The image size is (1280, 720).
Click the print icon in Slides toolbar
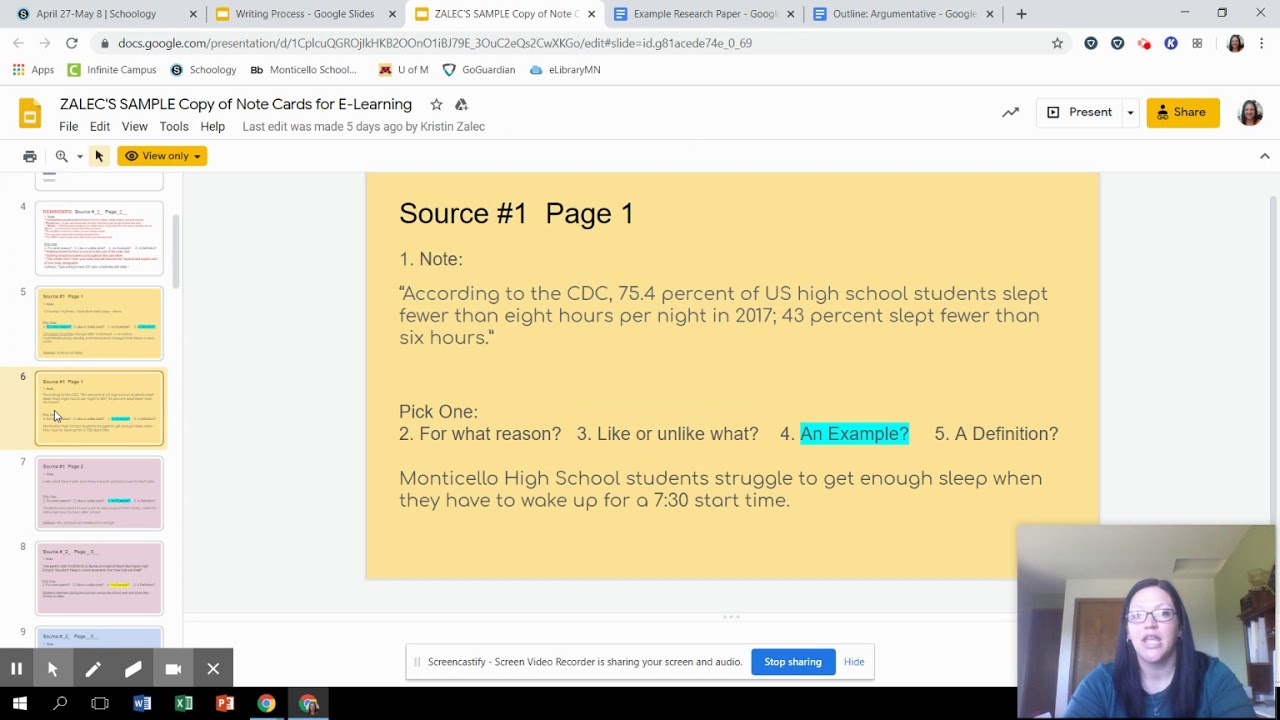click(30, 156)
